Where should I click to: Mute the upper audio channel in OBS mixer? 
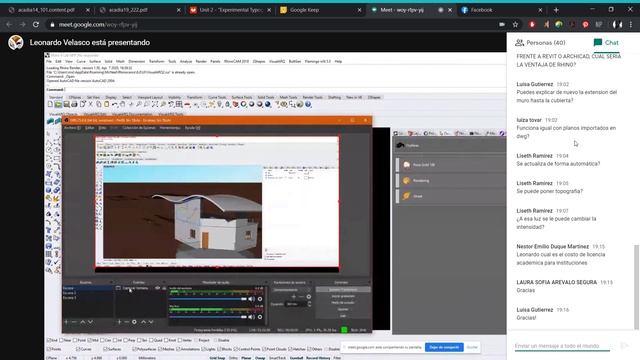click(251, 299)
